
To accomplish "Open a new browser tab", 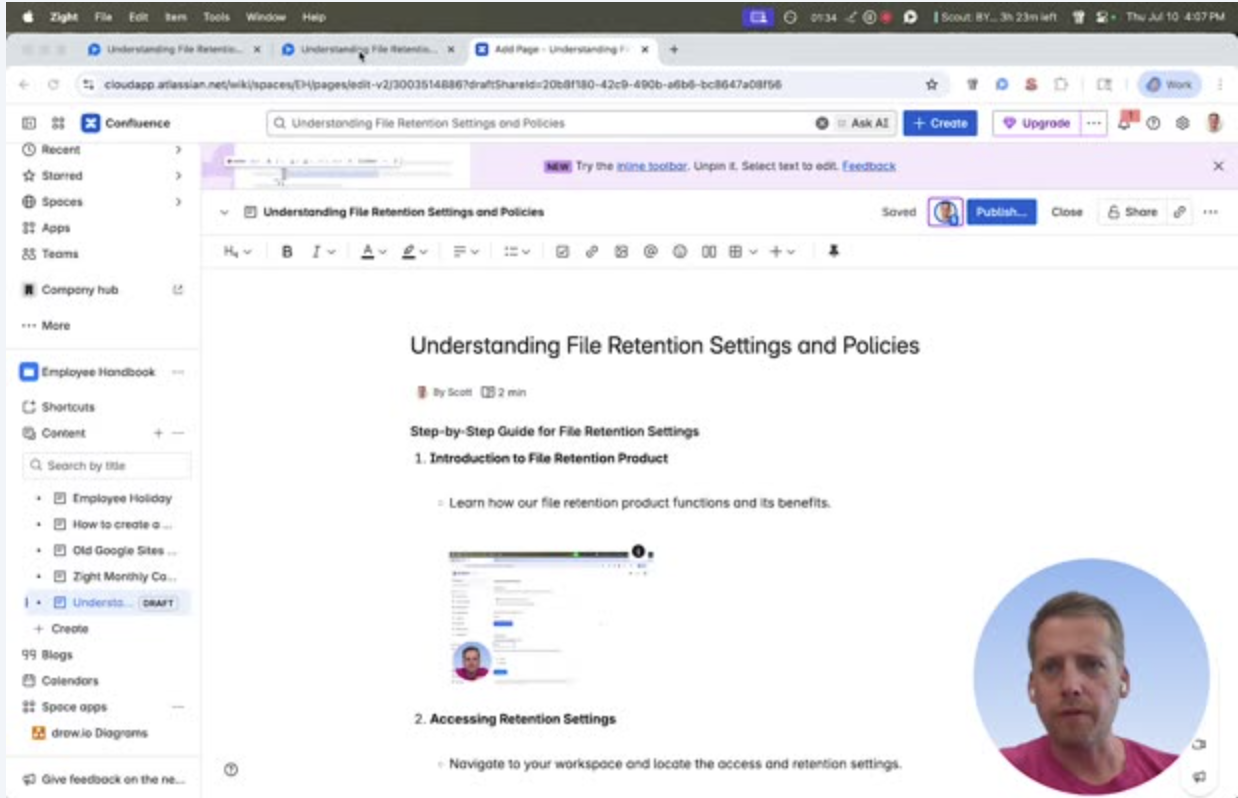I will coord(673,48).
